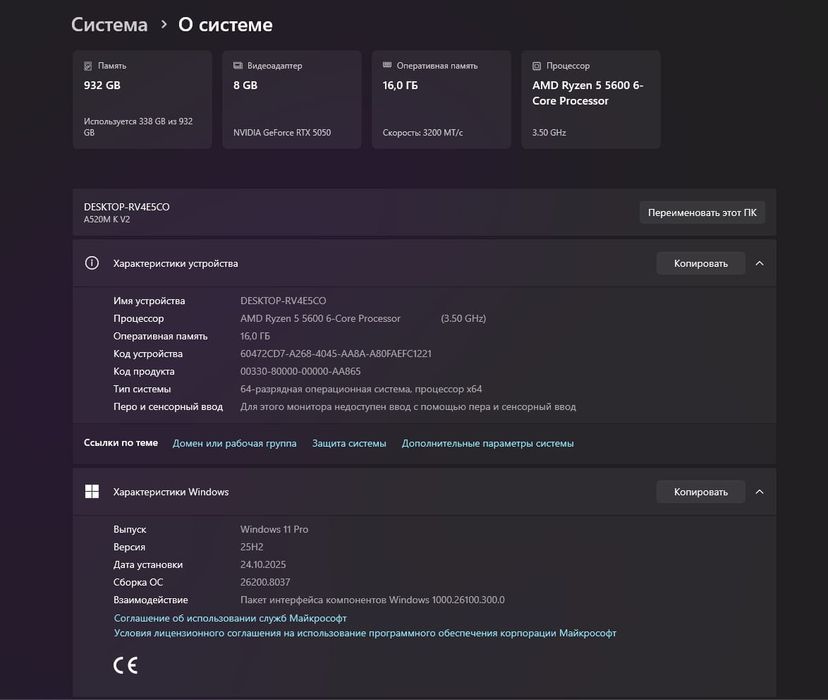Click the (3.50 GHz) processor speed text
Viewport: 828px width, 700px height.
click(464, 318)
